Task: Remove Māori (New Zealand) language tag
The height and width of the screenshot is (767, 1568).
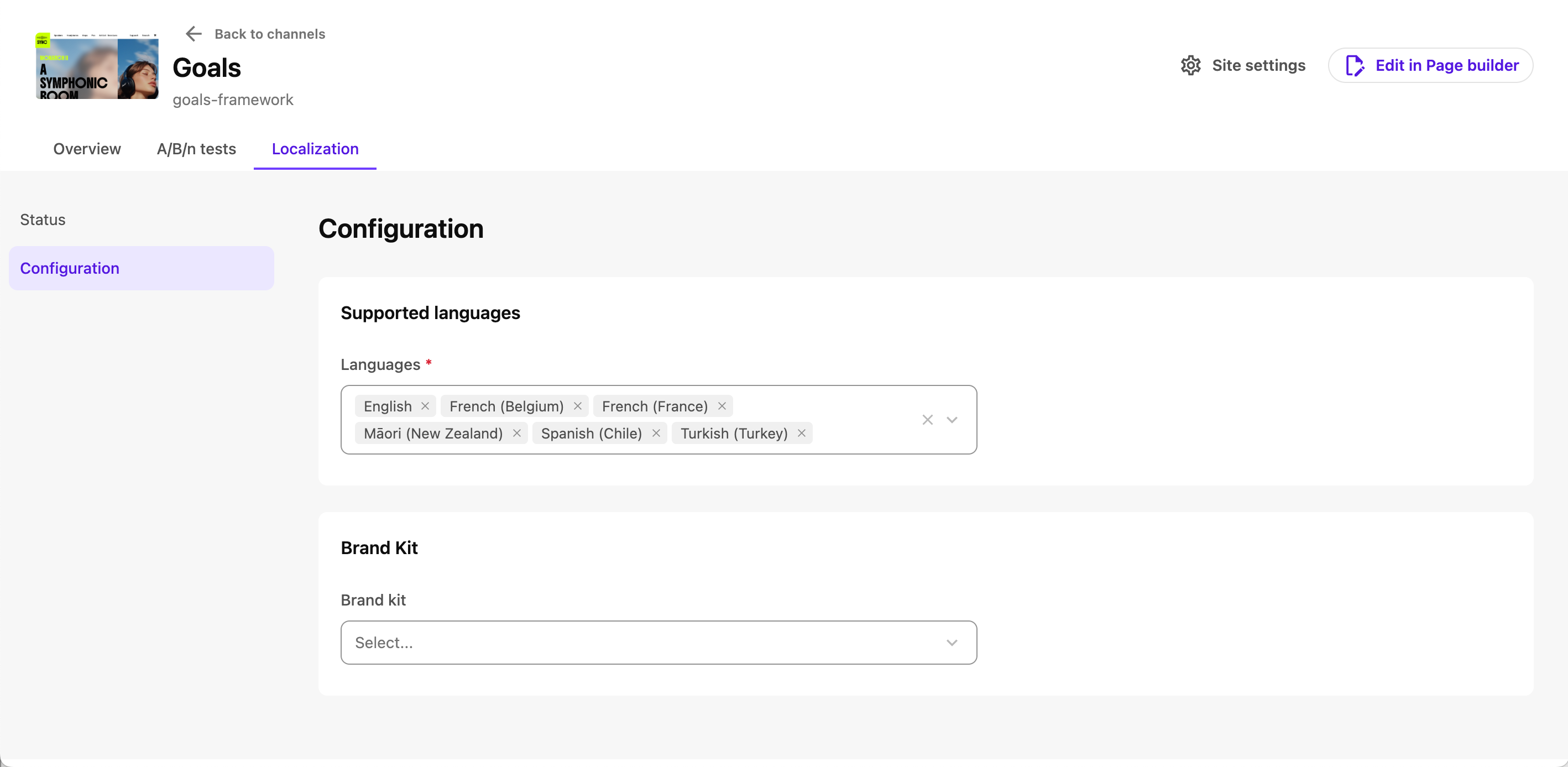Action: click(517, 433)
